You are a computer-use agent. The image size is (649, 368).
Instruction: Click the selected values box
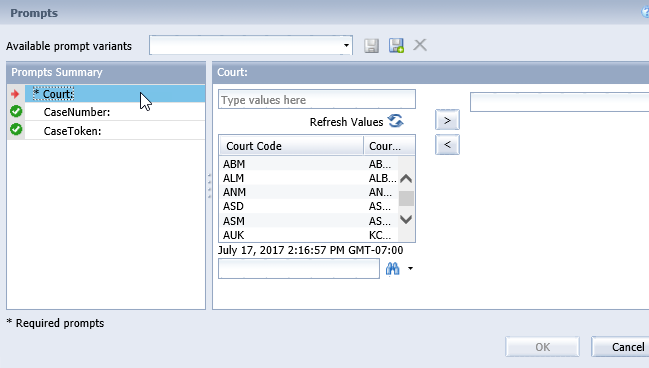point(559,102)
